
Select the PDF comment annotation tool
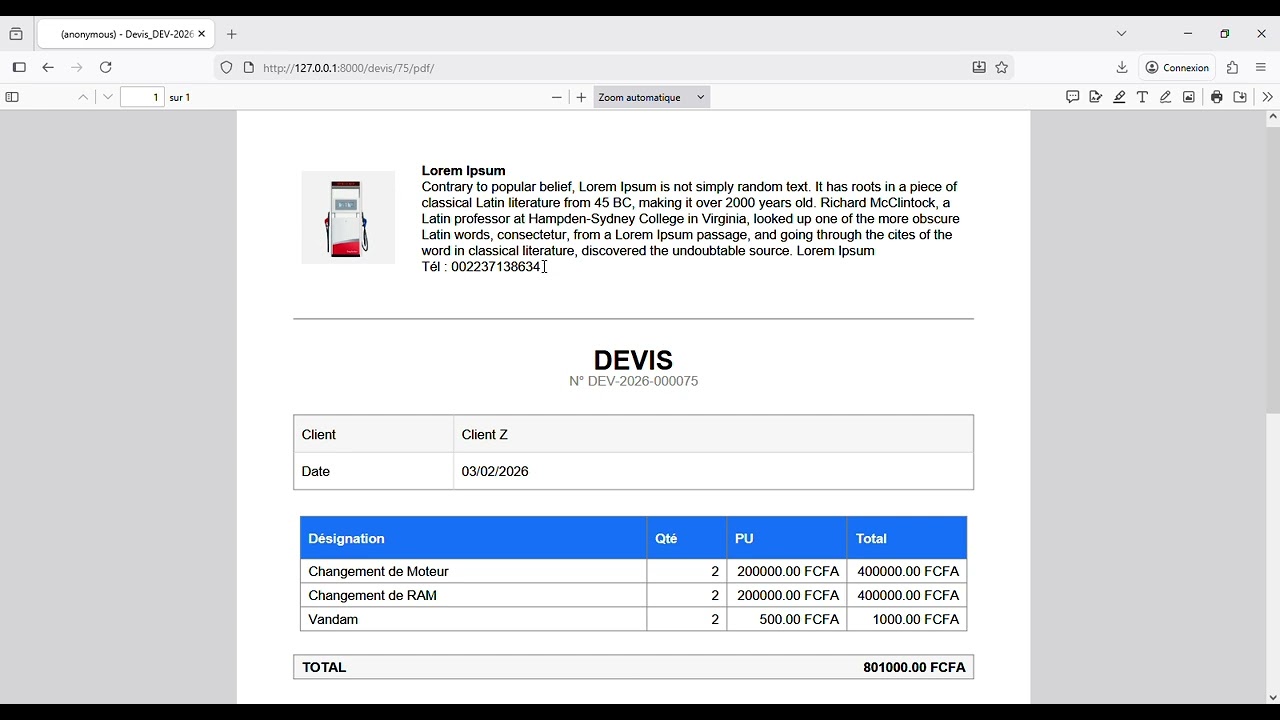point(1072,97)
